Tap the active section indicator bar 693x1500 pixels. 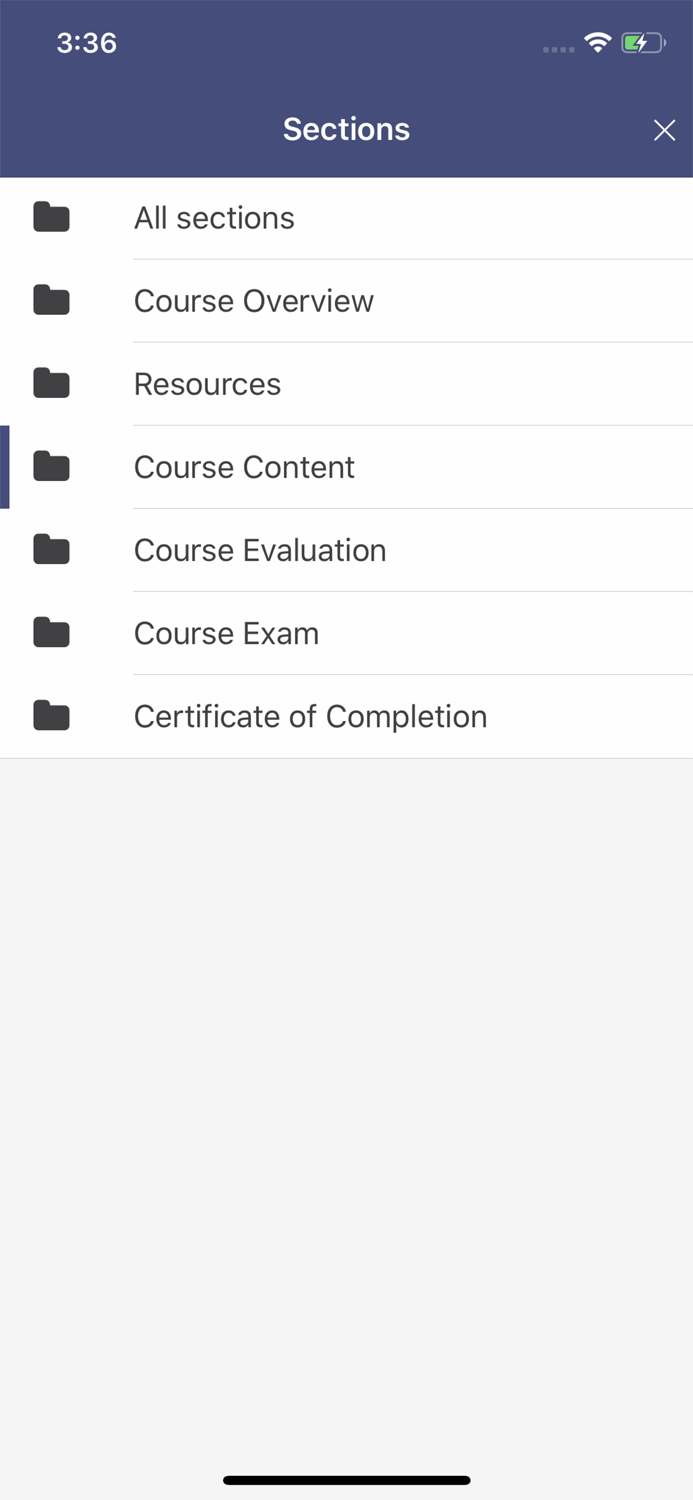click(4, 467)
